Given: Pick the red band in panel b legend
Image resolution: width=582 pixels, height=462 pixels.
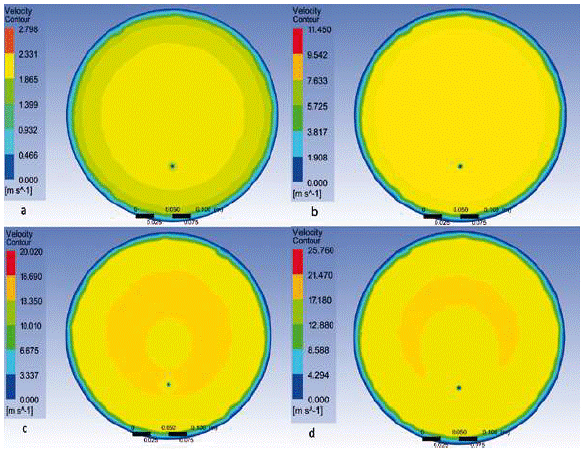Looking at the screenshot, I should tap(298, 42).
